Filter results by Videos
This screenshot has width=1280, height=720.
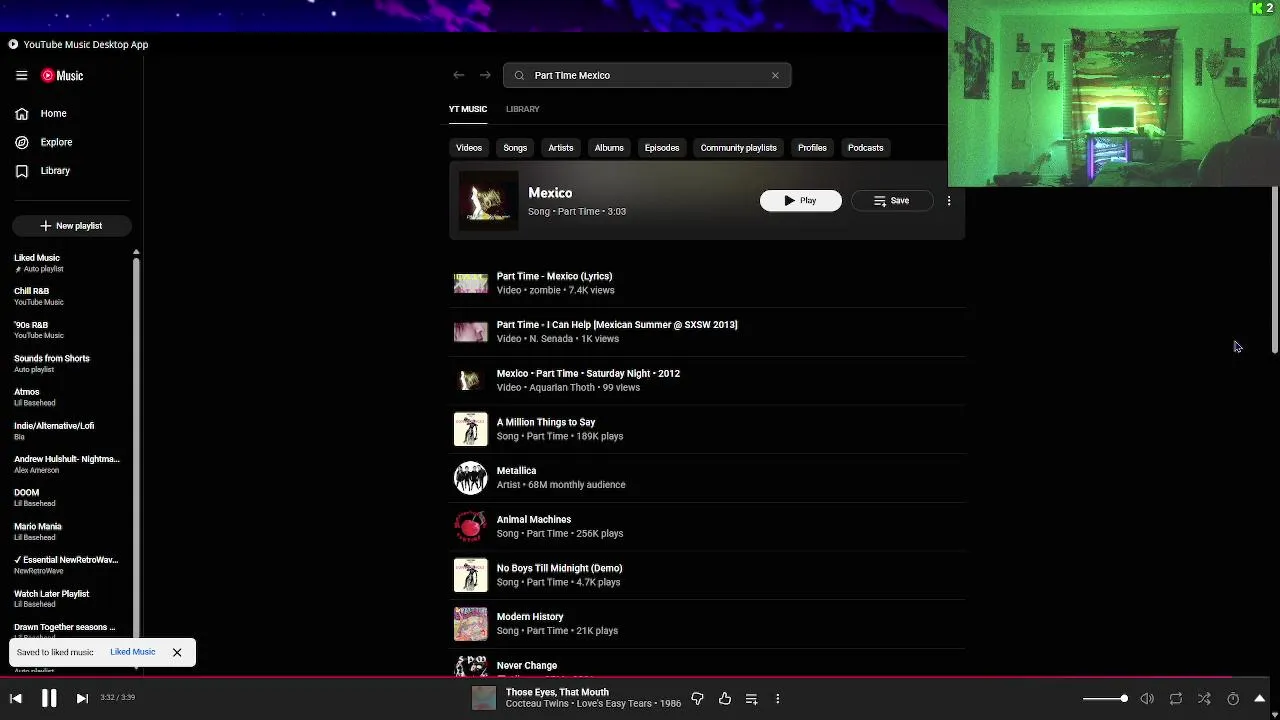pos(469,148)
